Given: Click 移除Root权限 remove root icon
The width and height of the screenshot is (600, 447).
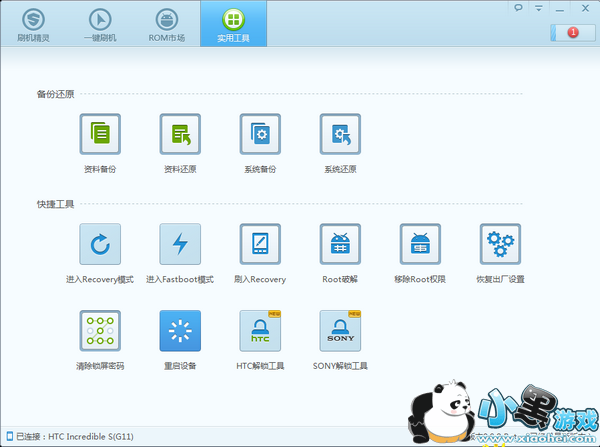Looking at the screenshot, I should coord(420,244).
